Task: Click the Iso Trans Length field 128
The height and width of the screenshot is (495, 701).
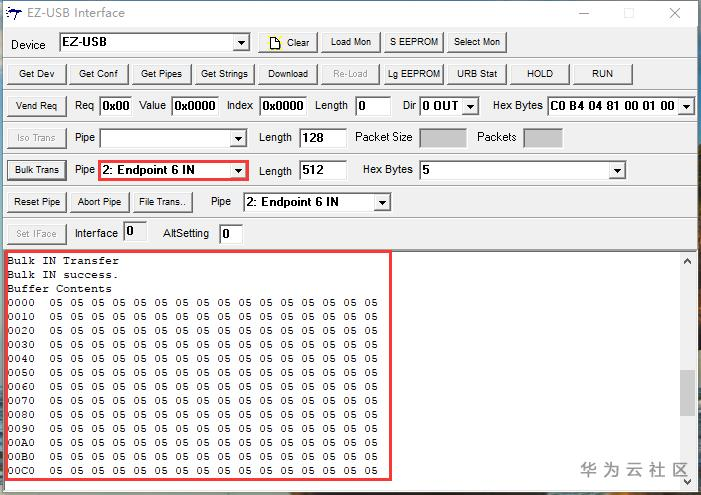Action: 323,138
